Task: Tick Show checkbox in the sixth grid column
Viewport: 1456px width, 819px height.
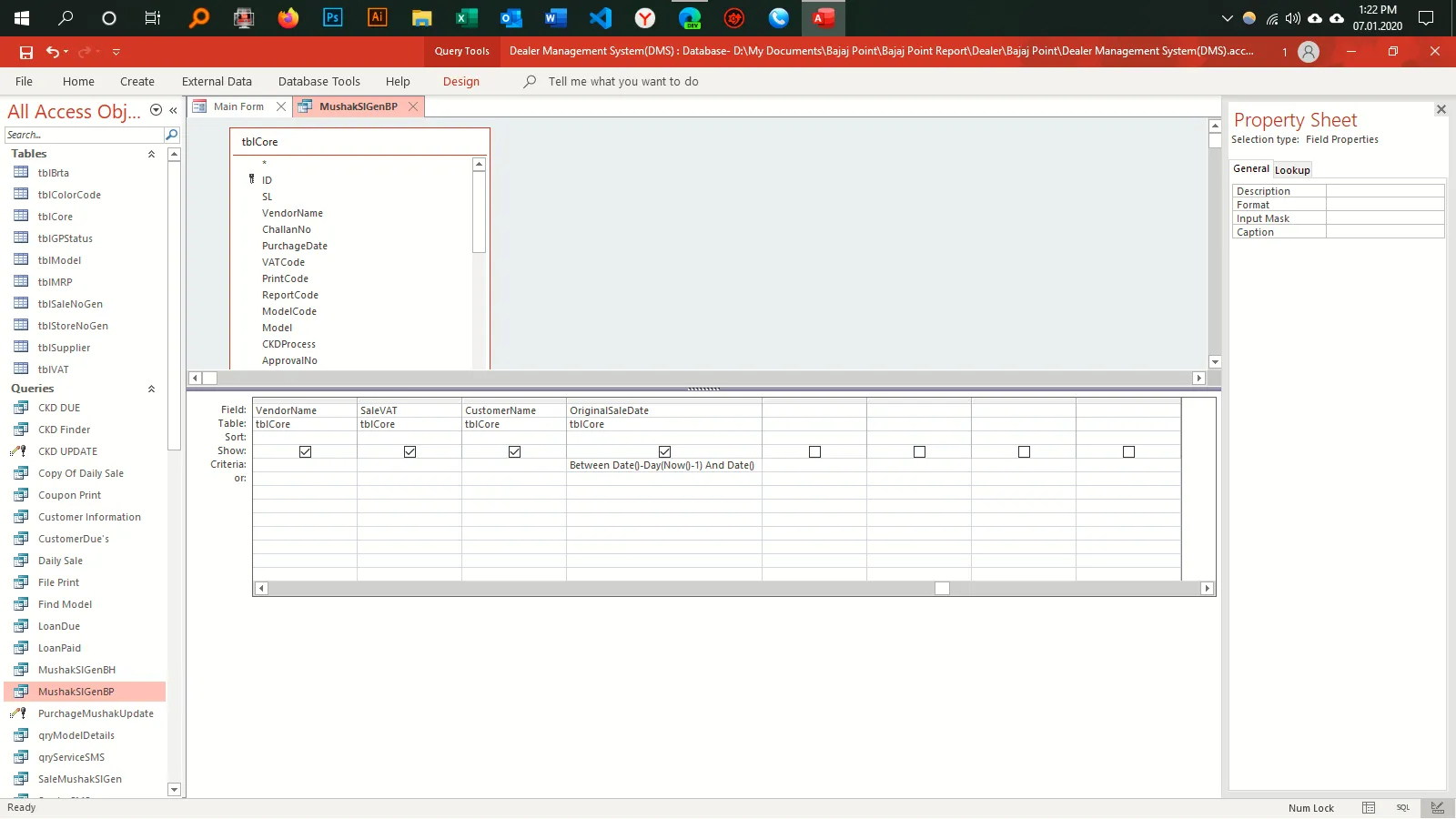Action: pyautogui.click(x=919, y=451)
